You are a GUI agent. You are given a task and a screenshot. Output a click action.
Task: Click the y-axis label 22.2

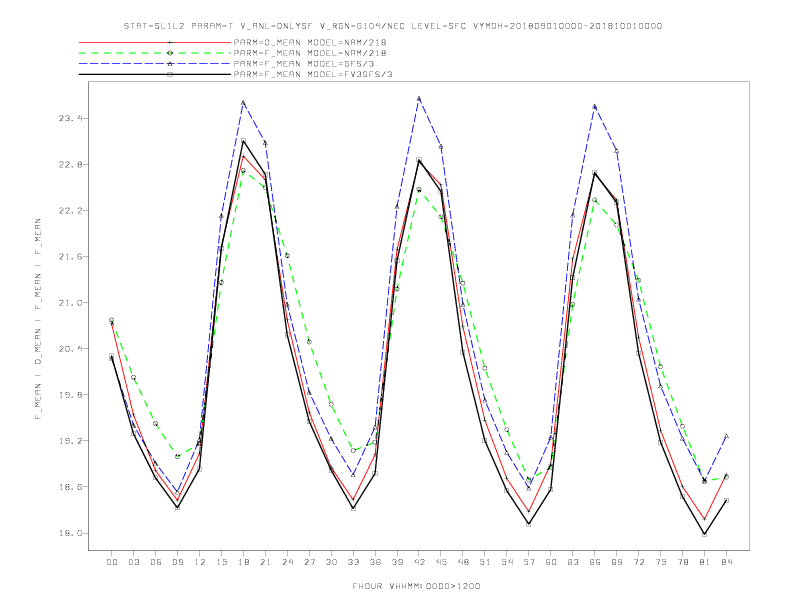click(x=70, y=211)
